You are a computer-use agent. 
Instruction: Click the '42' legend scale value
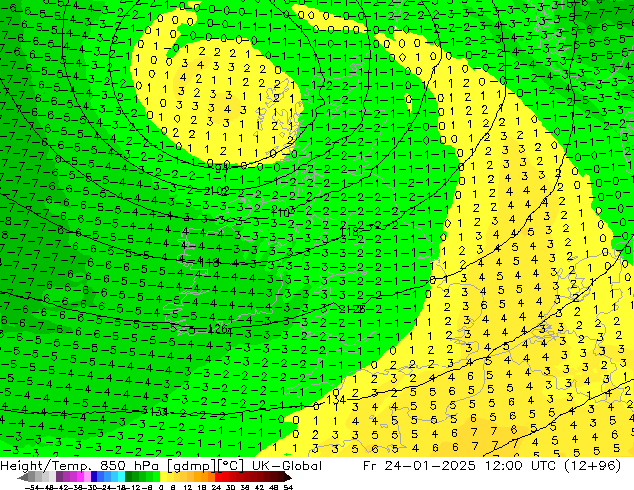tap(259, 487)
